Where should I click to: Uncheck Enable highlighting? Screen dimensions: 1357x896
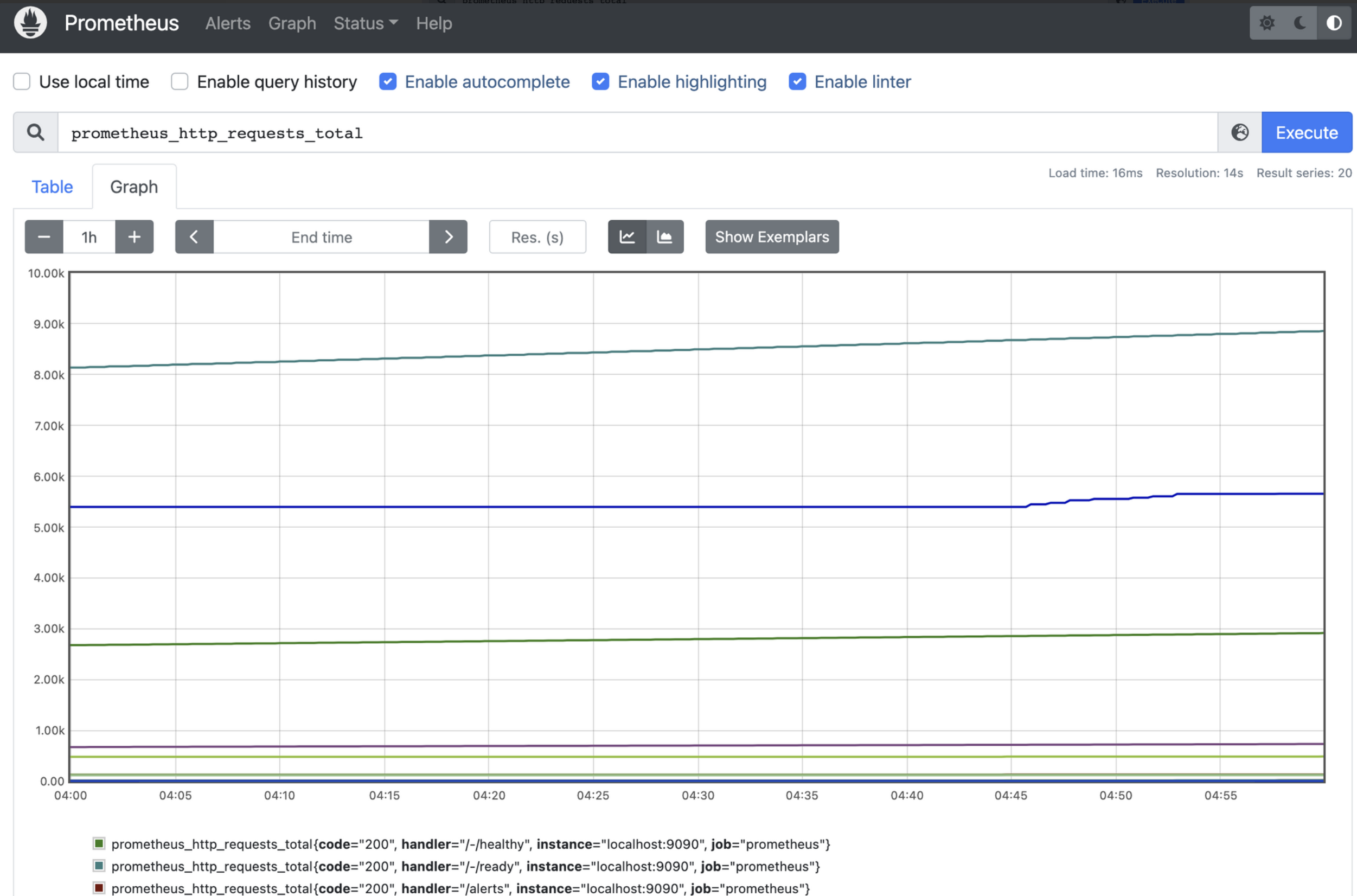pos(600,82)
